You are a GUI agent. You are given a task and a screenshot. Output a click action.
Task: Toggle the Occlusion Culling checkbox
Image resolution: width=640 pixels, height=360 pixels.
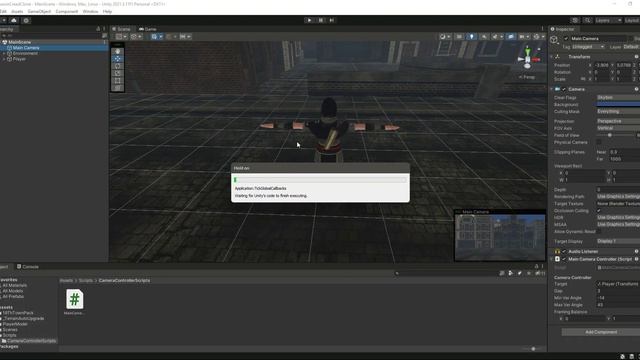pyautogui.click(x=599, y=211)
